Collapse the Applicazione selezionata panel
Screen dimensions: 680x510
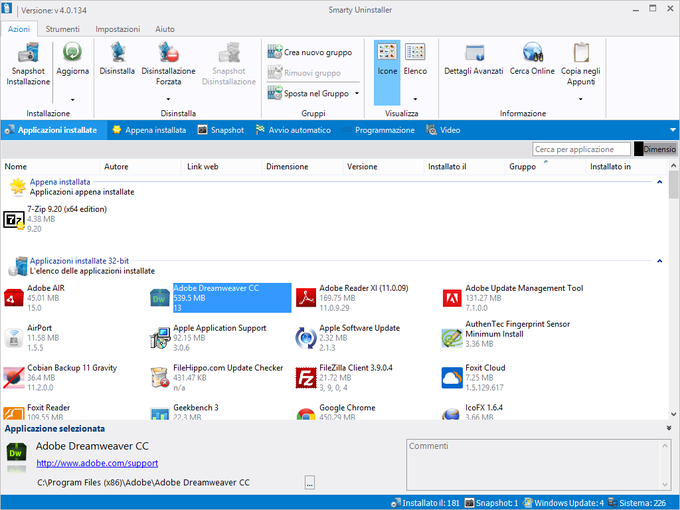pos(669,428)
